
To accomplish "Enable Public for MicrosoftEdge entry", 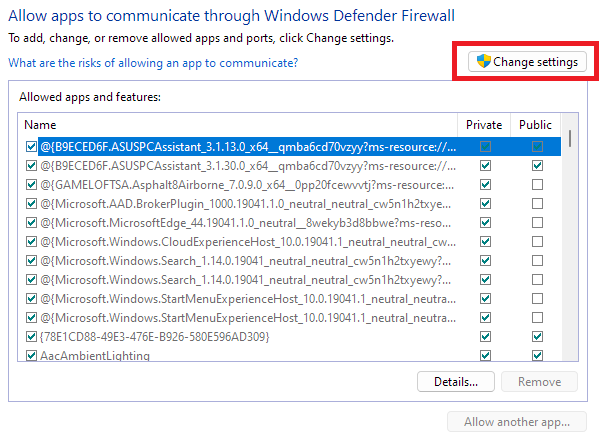I will point(537,222).
